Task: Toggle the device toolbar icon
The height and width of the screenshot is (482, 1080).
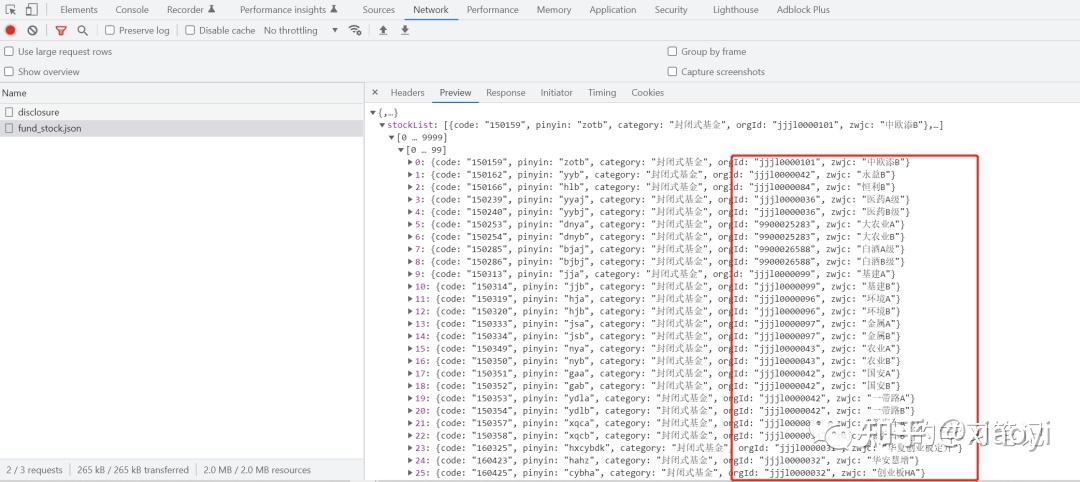Action: point(32,10)
